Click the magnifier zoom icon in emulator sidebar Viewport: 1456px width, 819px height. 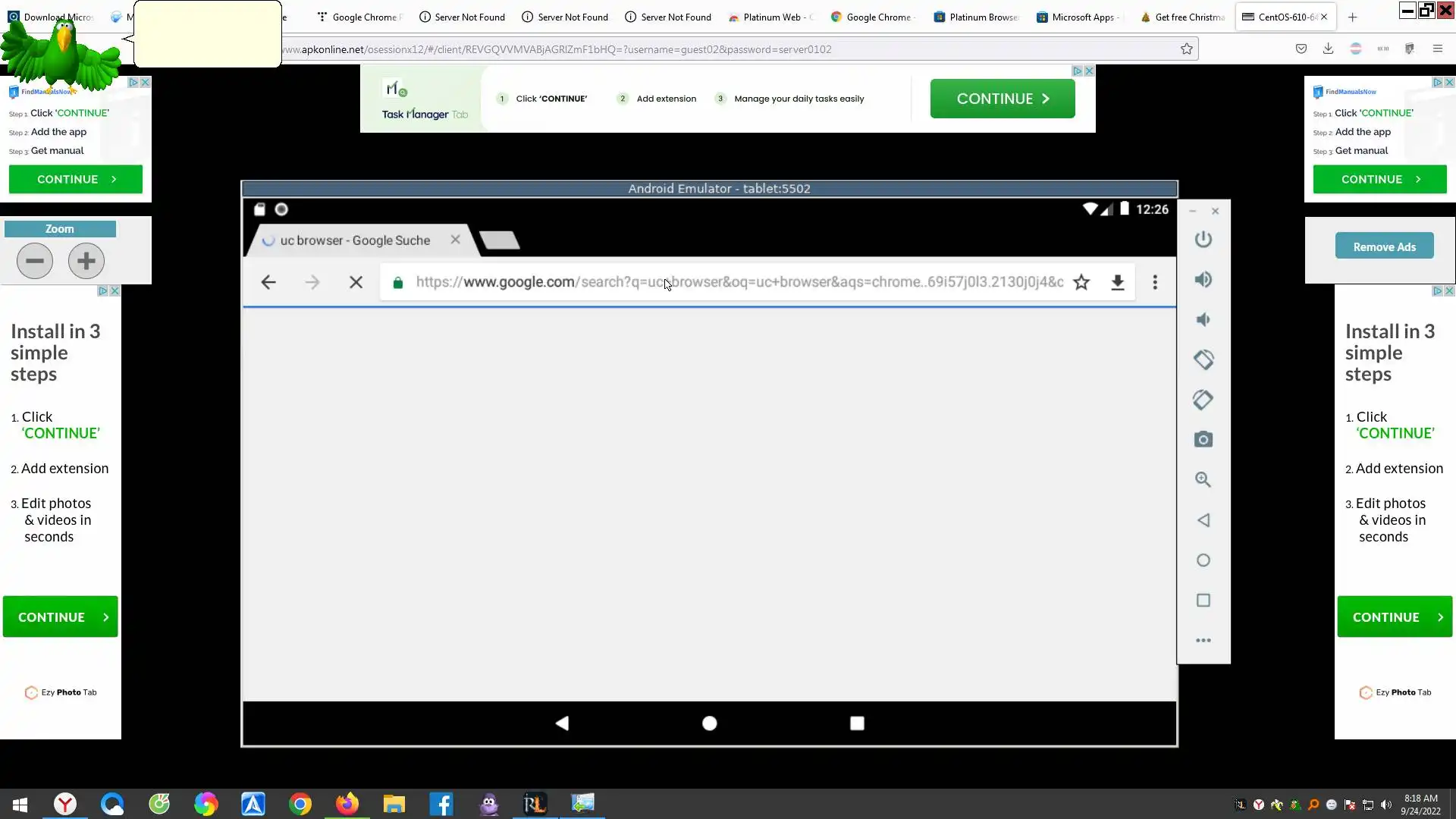[1203, 480]
